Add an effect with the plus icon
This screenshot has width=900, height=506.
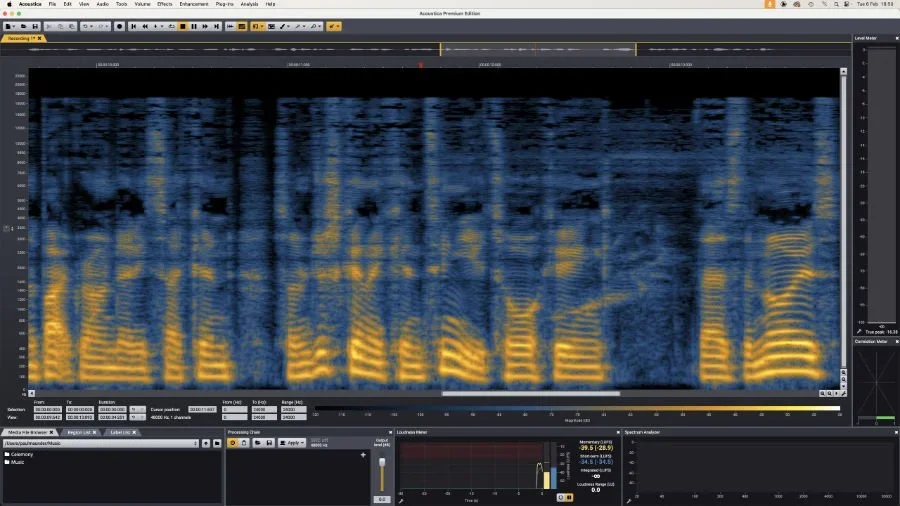coord(363,455)
